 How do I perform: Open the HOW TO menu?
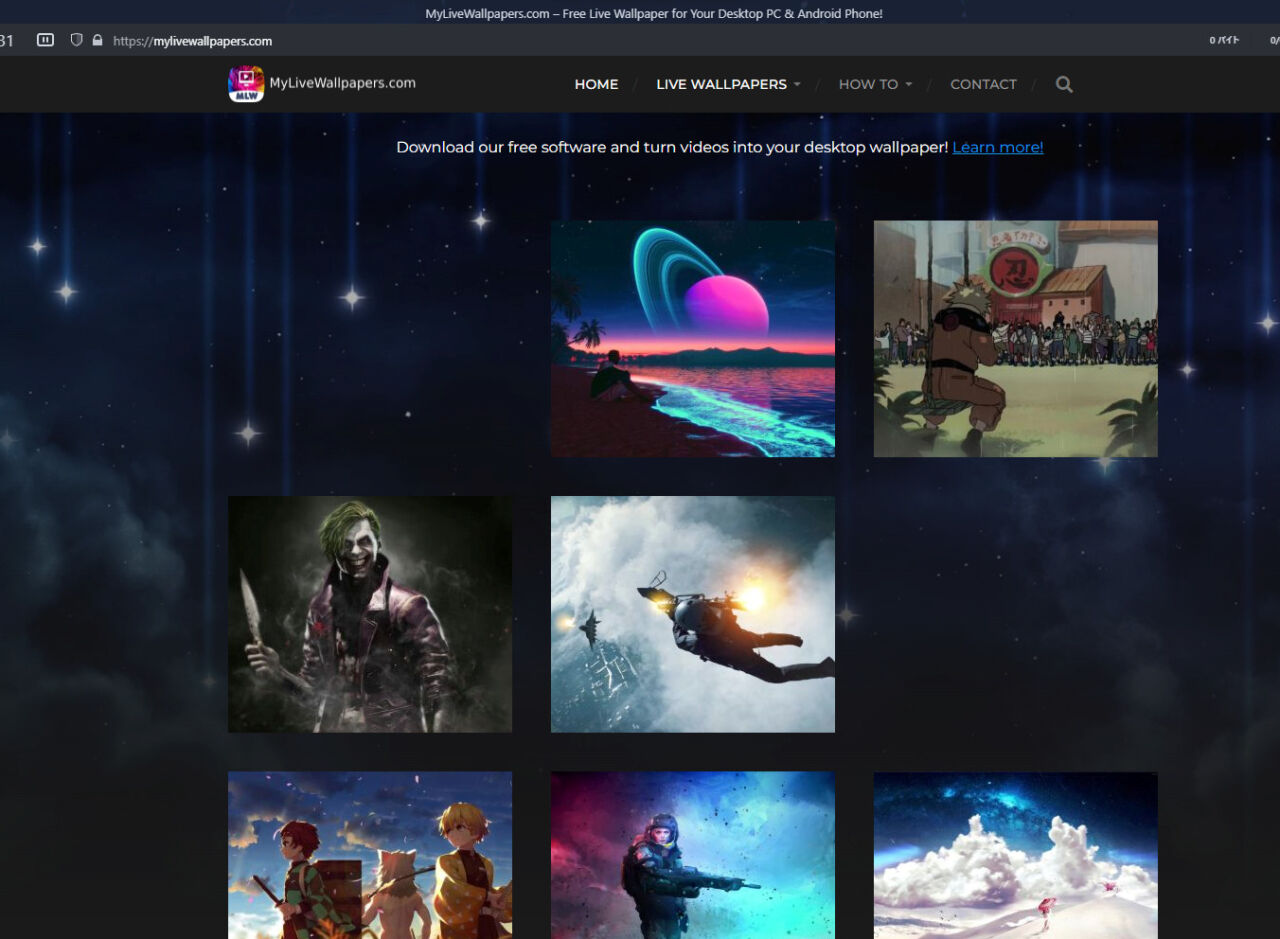point(868,84)
